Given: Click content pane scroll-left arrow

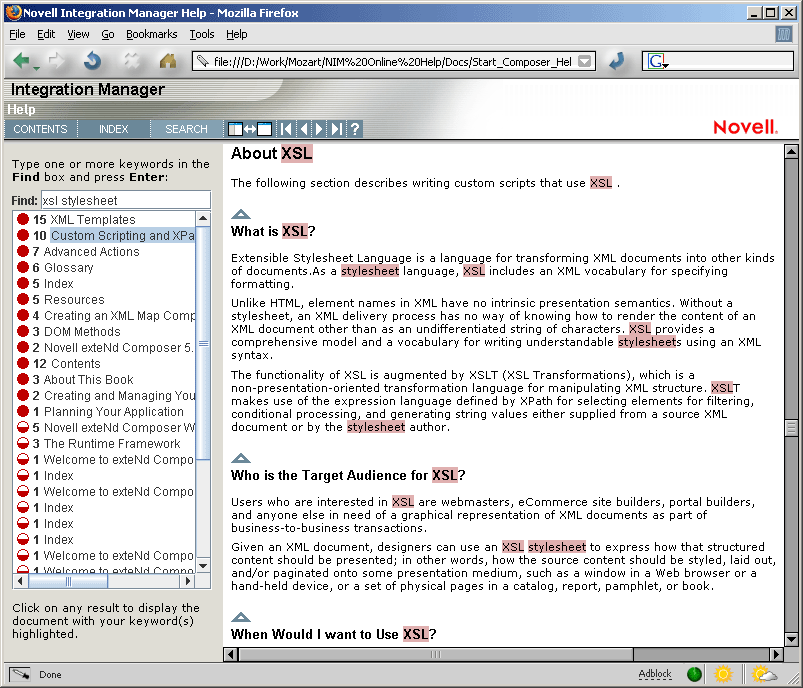Looking at the screenshot, I should point(231,654).
